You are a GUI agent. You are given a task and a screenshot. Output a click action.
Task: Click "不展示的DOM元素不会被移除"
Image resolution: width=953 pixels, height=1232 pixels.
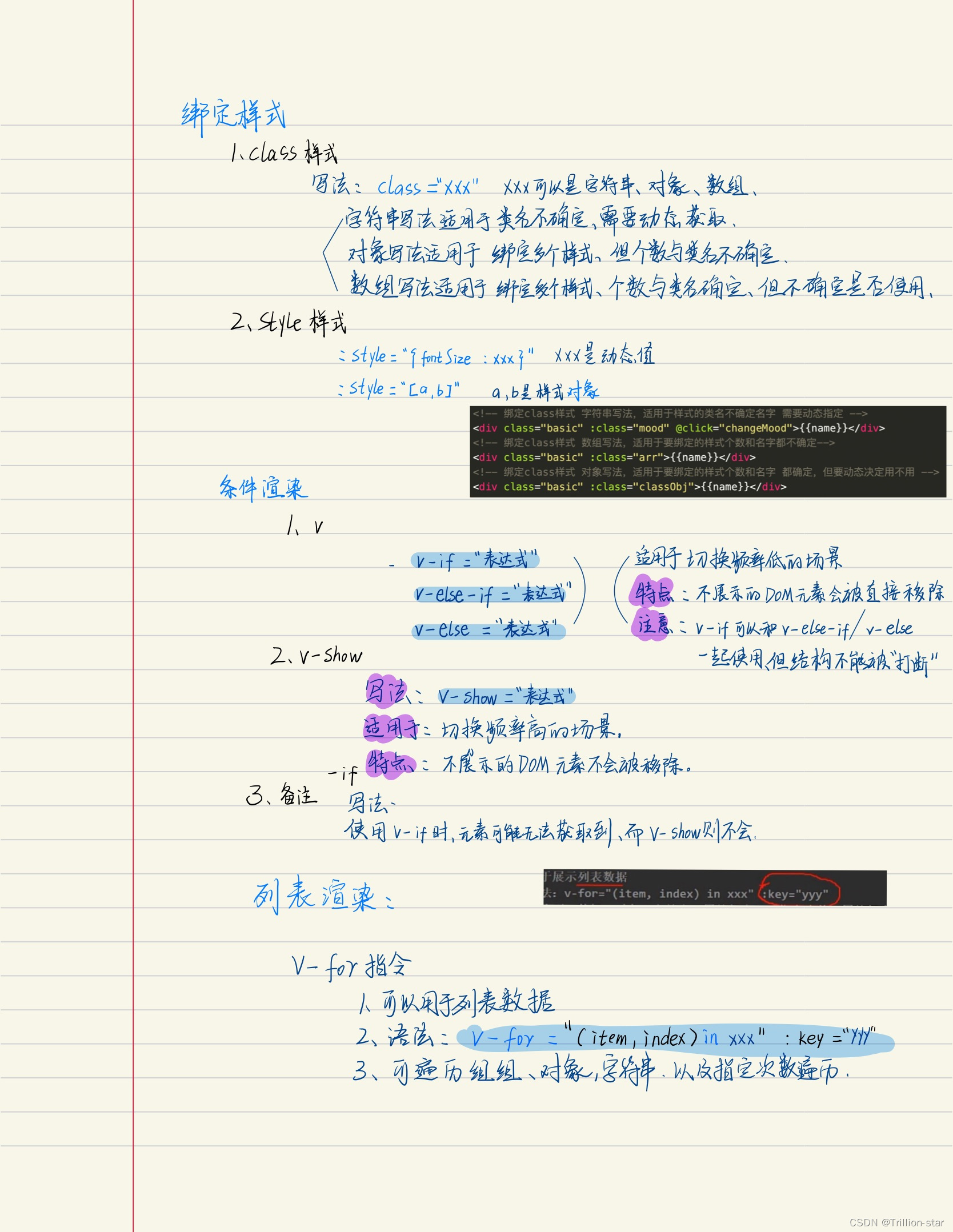(x=567, y=764)
